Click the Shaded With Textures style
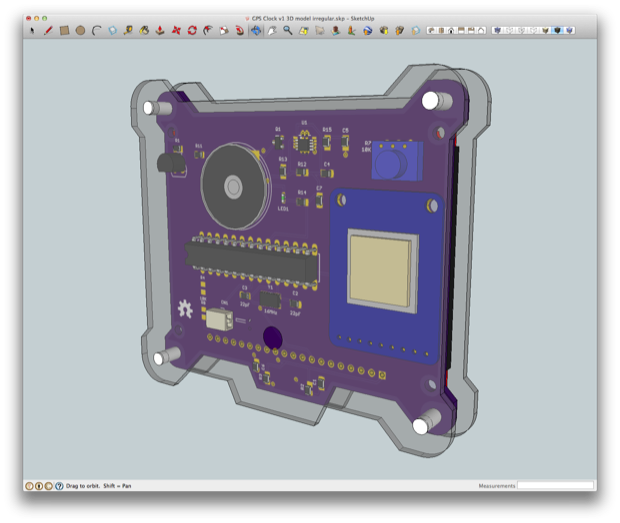Screen dimensions: 620x523 click(558, 30)
